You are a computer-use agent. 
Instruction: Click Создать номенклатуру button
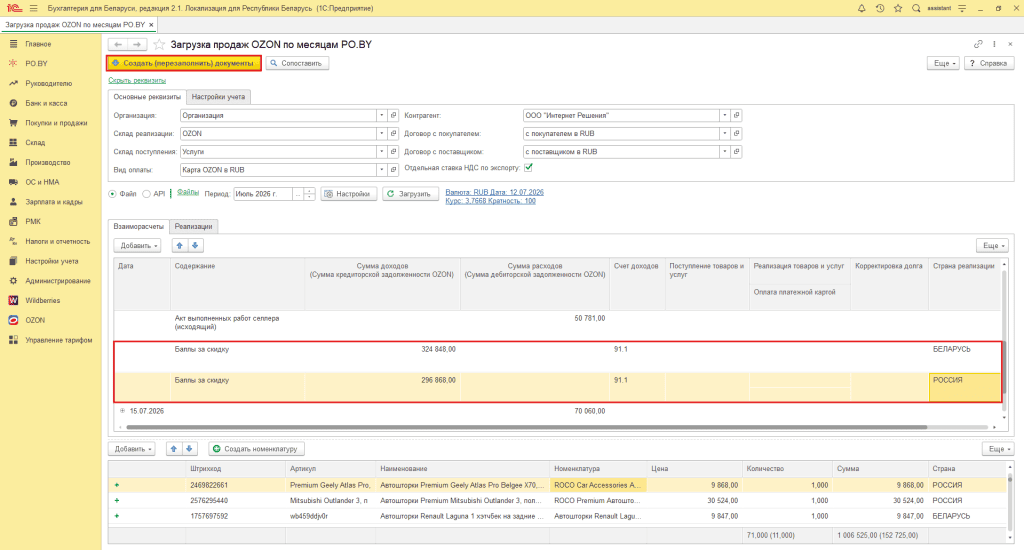257,449
